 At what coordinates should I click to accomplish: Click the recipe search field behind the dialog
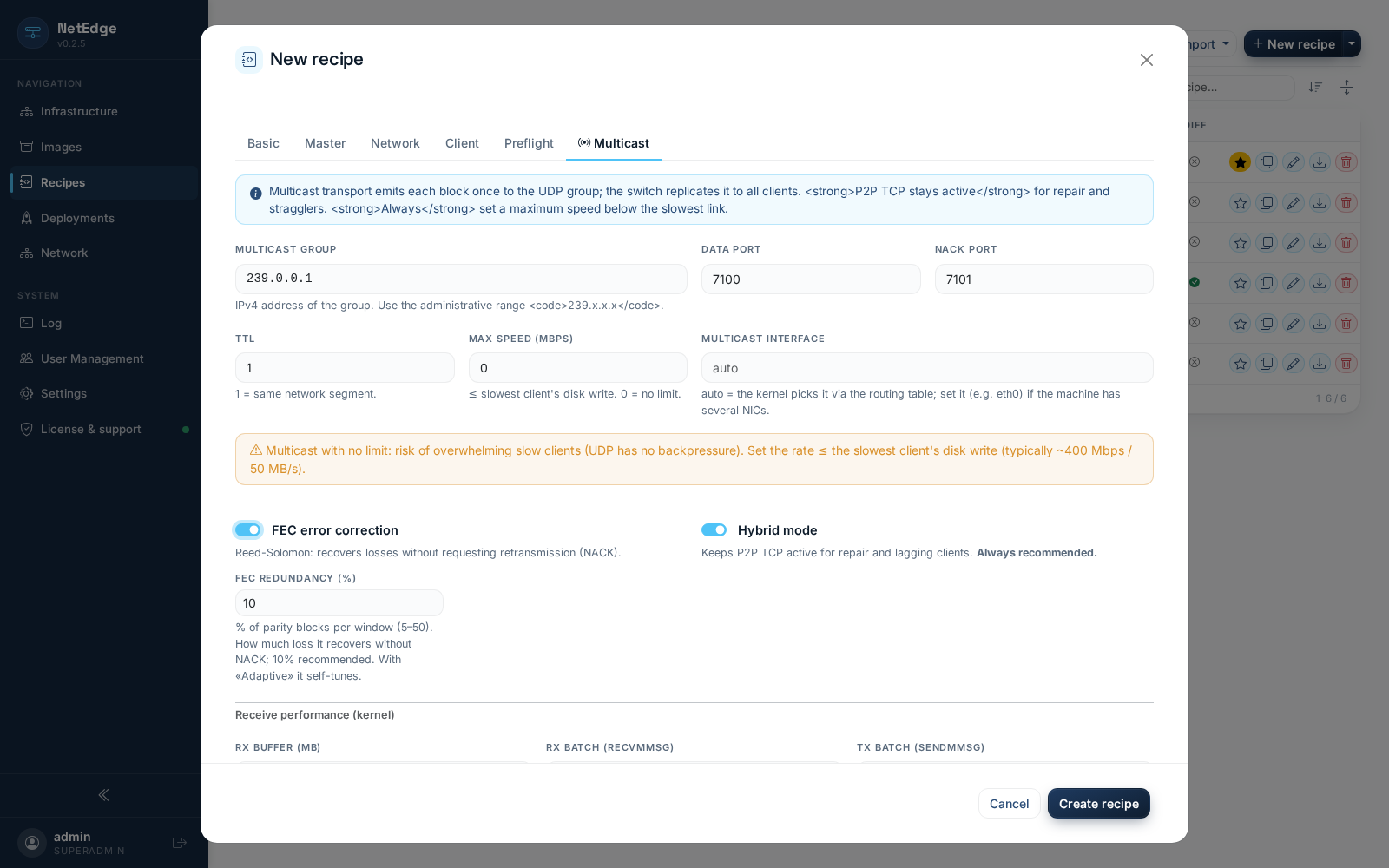click(1240, 87)
